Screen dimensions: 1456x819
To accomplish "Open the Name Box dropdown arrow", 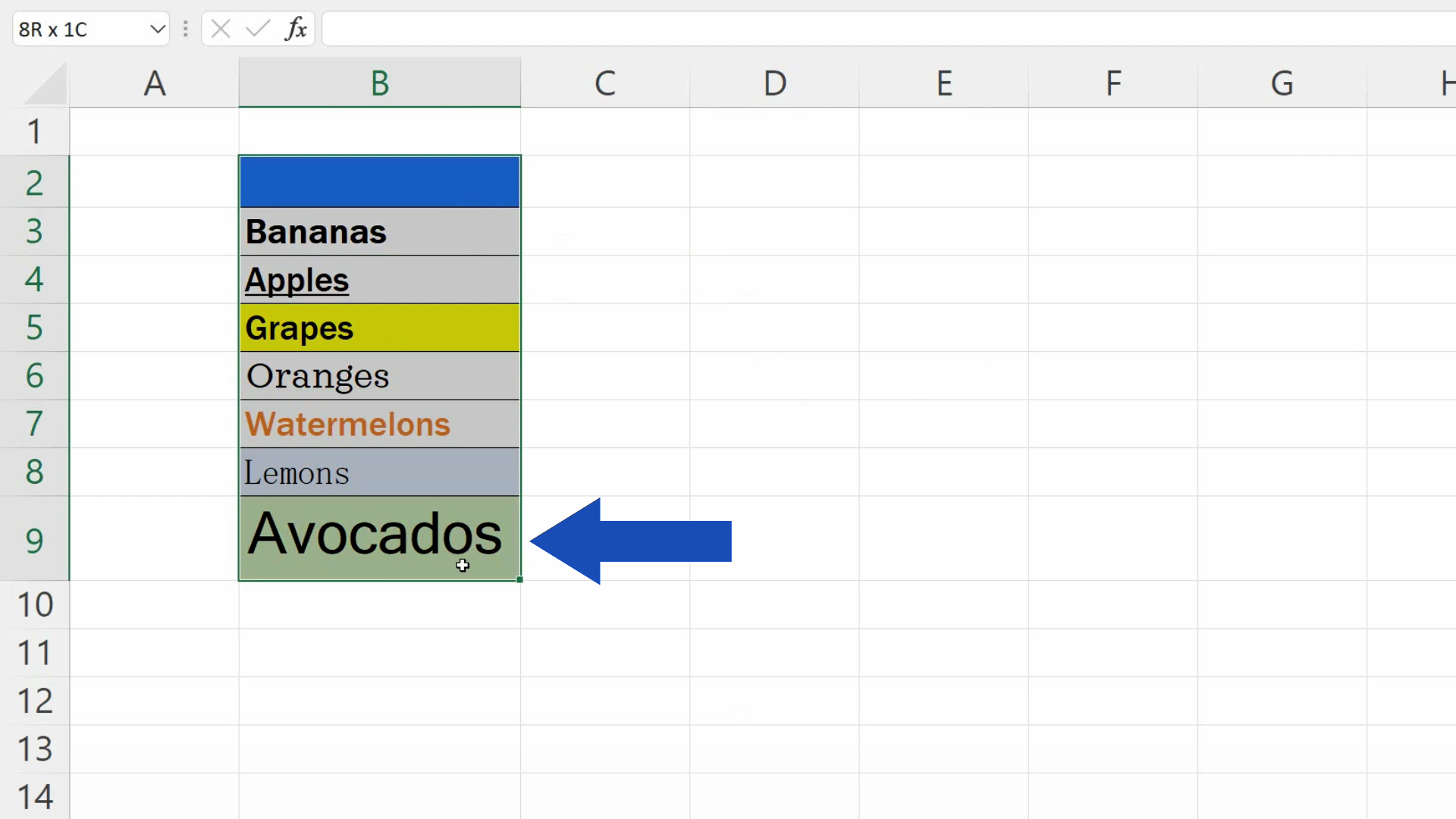I will click(x=157, y=29).
